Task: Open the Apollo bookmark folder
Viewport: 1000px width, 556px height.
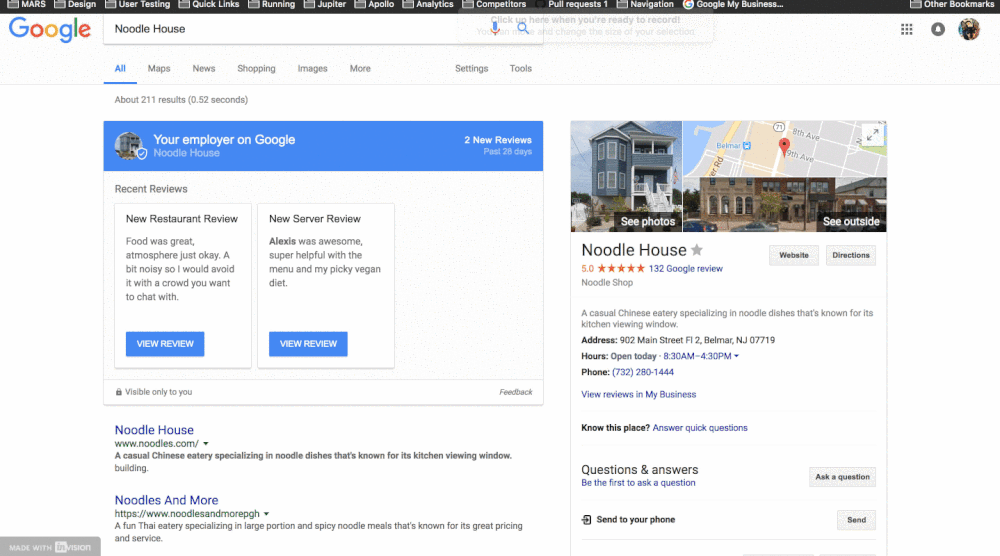Action: click(x=374, y=4)
